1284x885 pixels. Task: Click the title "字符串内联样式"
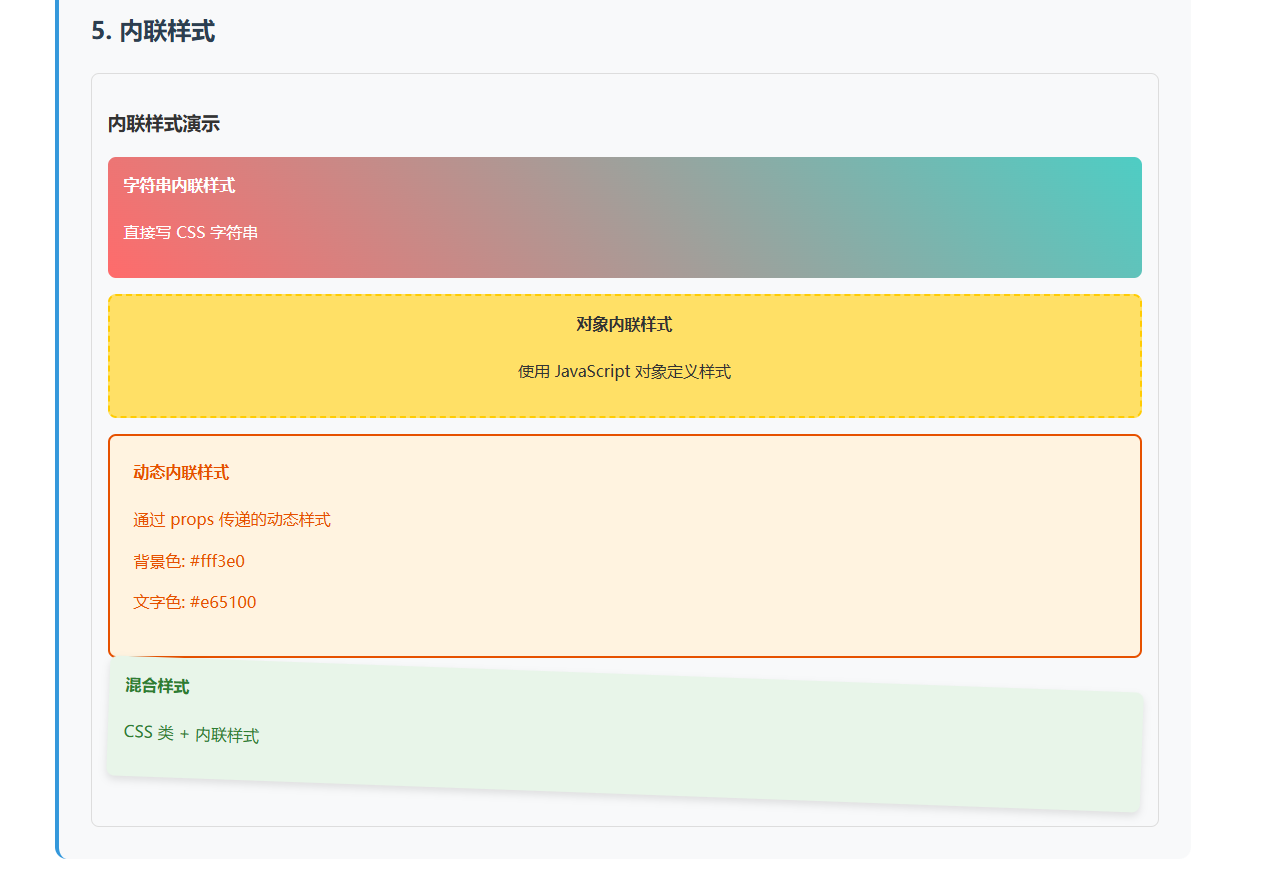[x=180, y=185]
